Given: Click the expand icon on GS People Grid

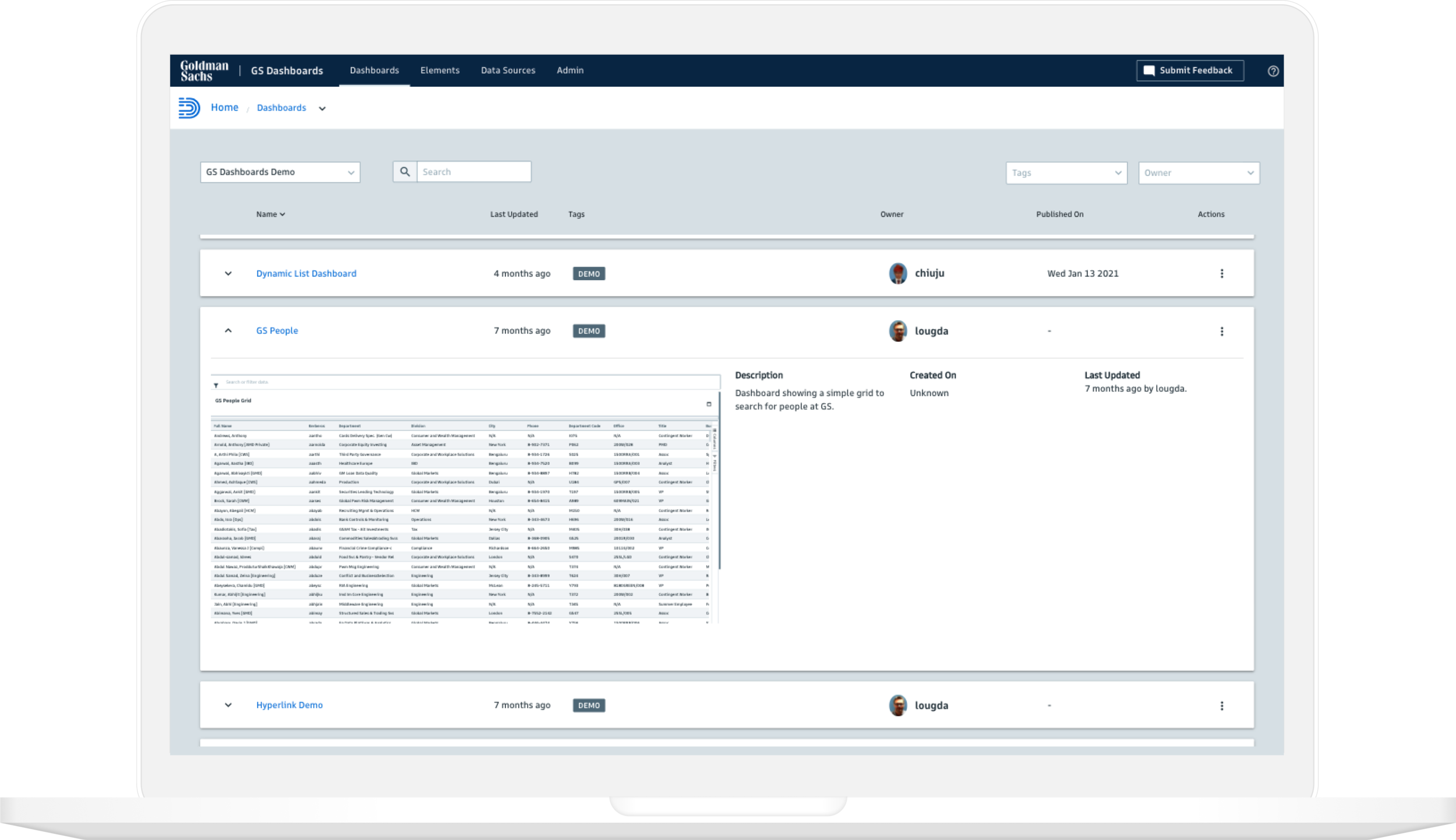Looking at the screenshot, I should (x=709, y=404).
